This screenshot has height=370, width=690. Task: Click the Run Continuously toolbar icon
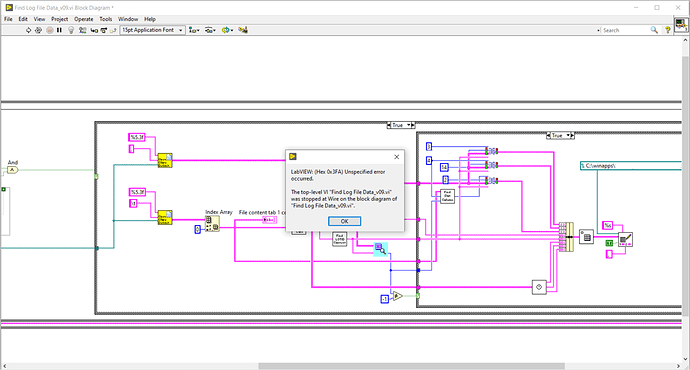pyautogui.click(x=38, y=30)
